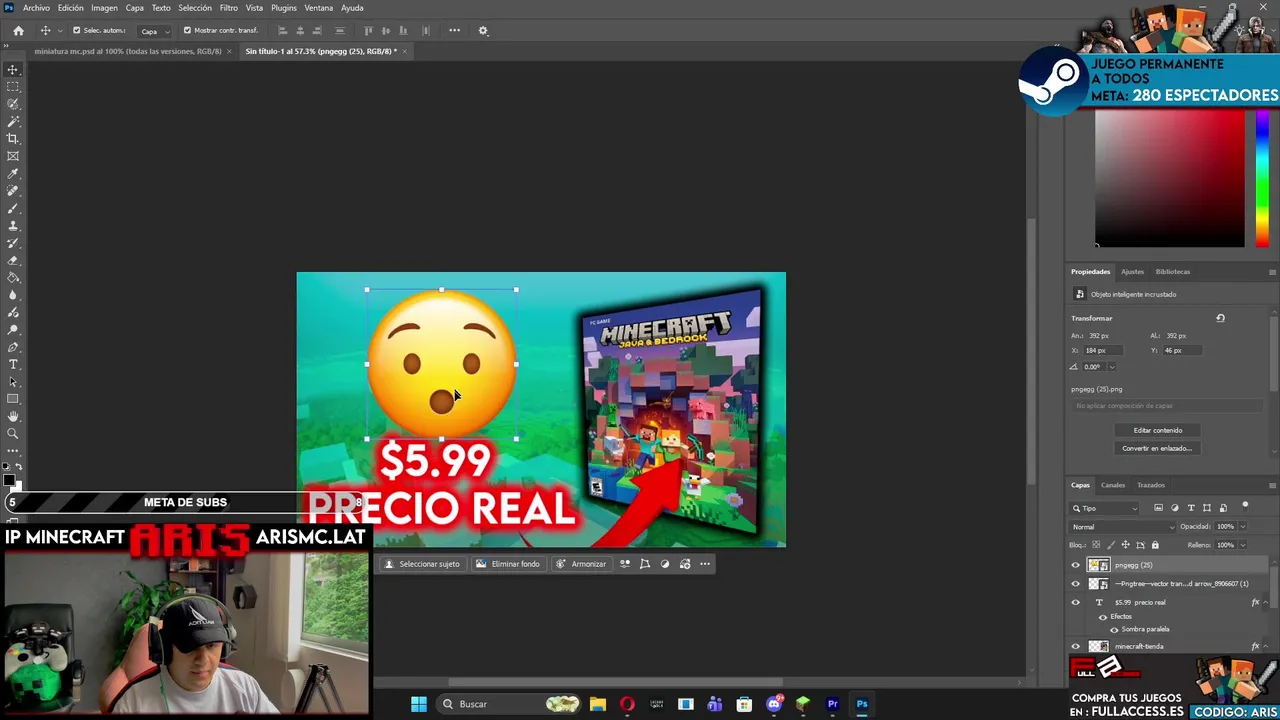The width and height of the screenshot is (1280, 720).
Task: Open the Normal blend mode dropdown
Action: point(1123,527)
